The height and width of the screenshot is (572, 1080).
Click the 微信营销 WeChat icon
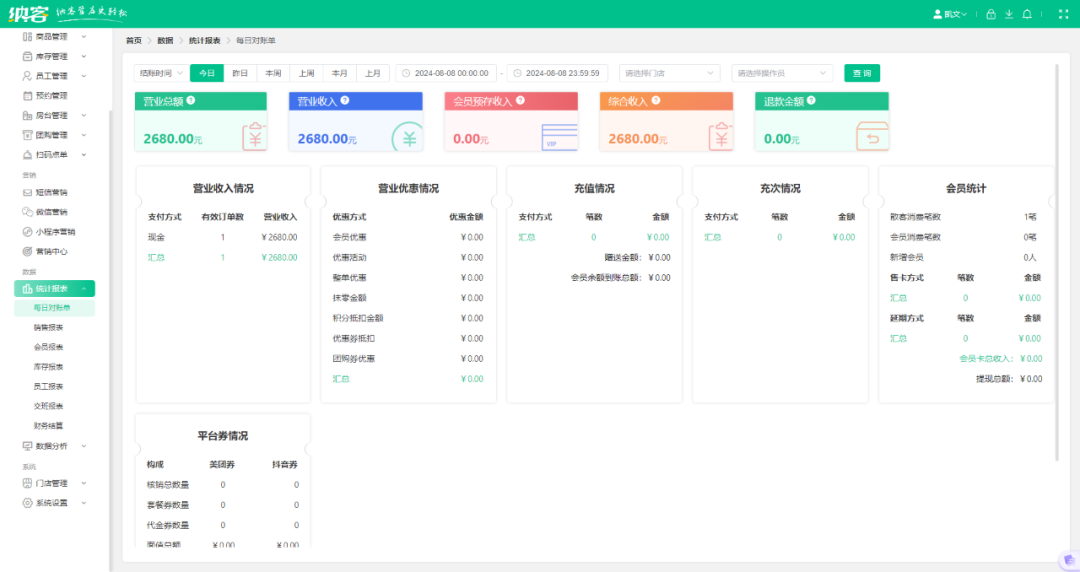(x=27, y=212)
